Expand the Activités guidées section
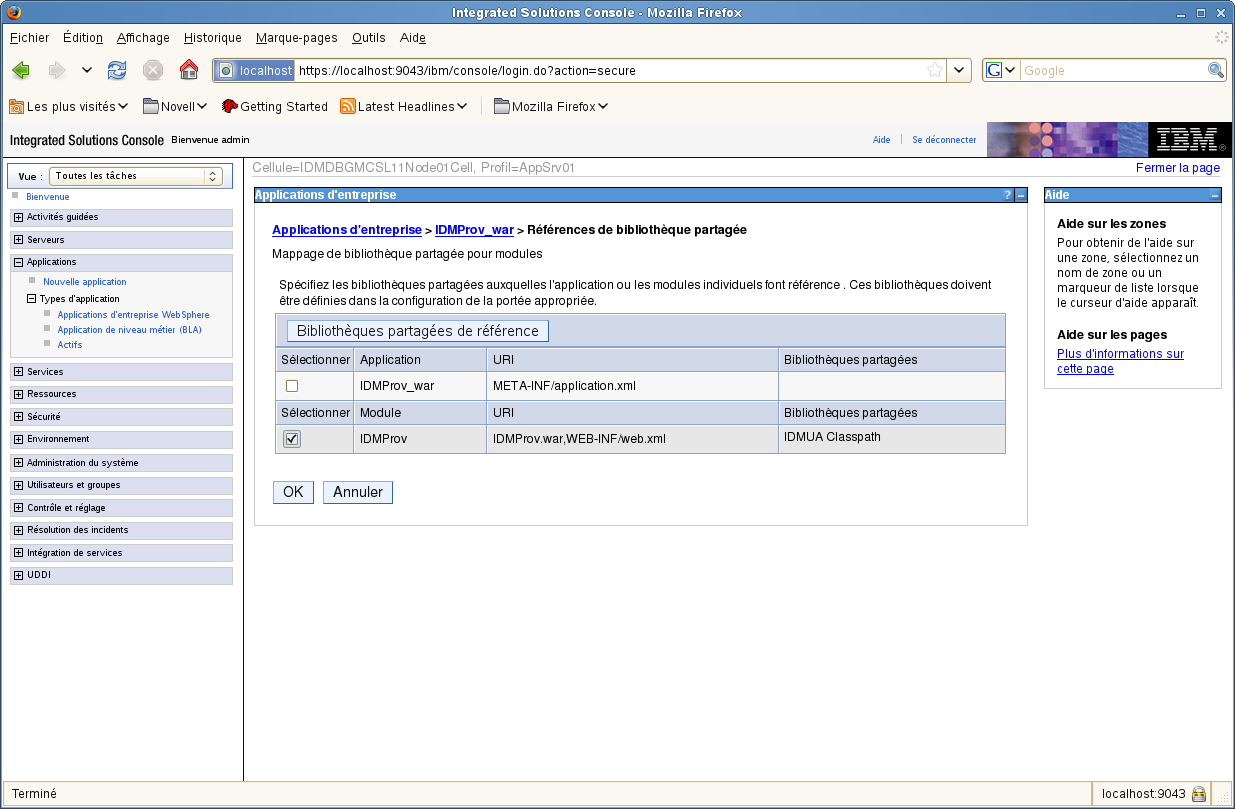The width and height of the screenshot is (1235, 809). 19,217
